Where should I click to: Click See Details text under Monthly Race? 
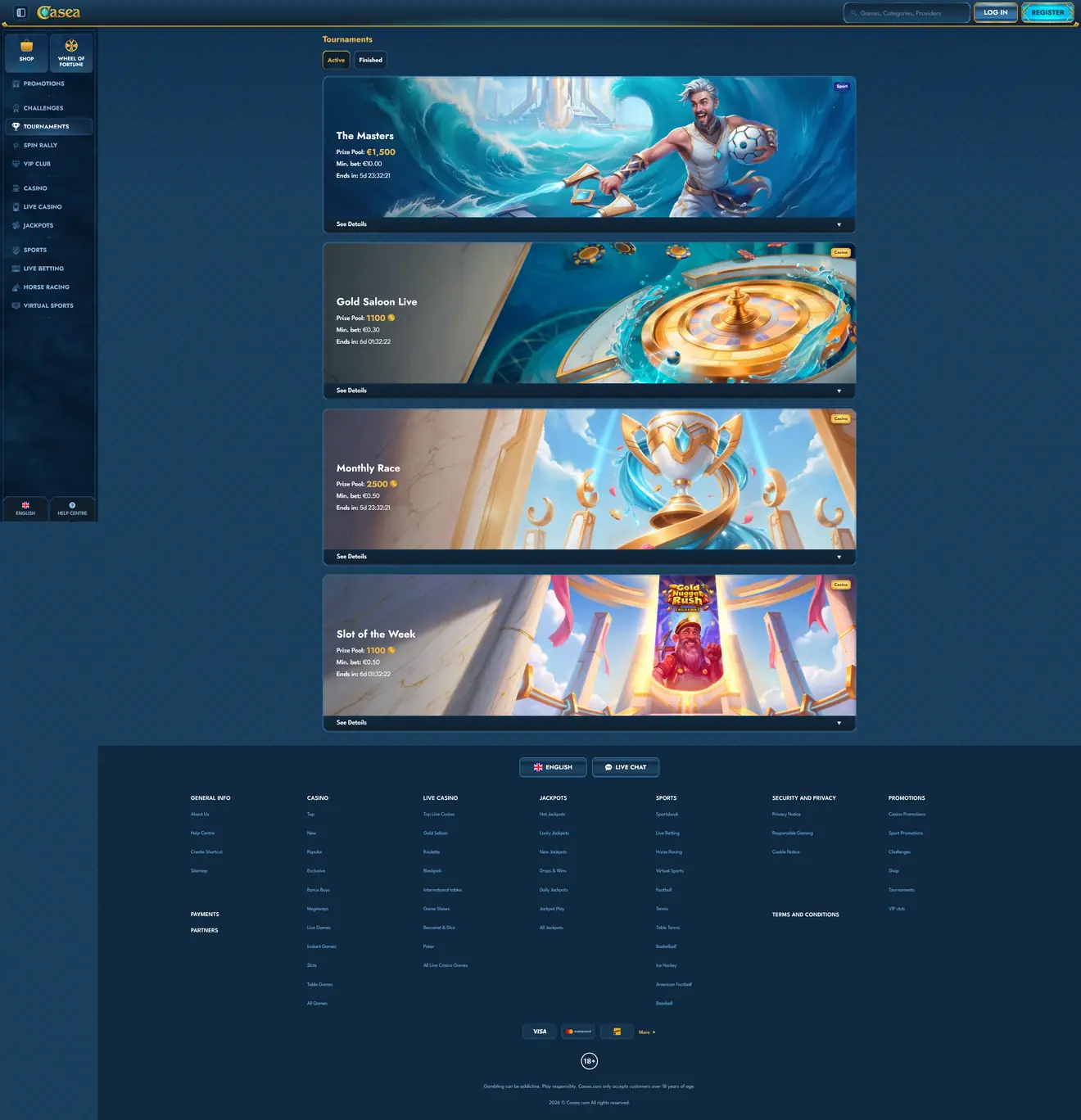351,557
